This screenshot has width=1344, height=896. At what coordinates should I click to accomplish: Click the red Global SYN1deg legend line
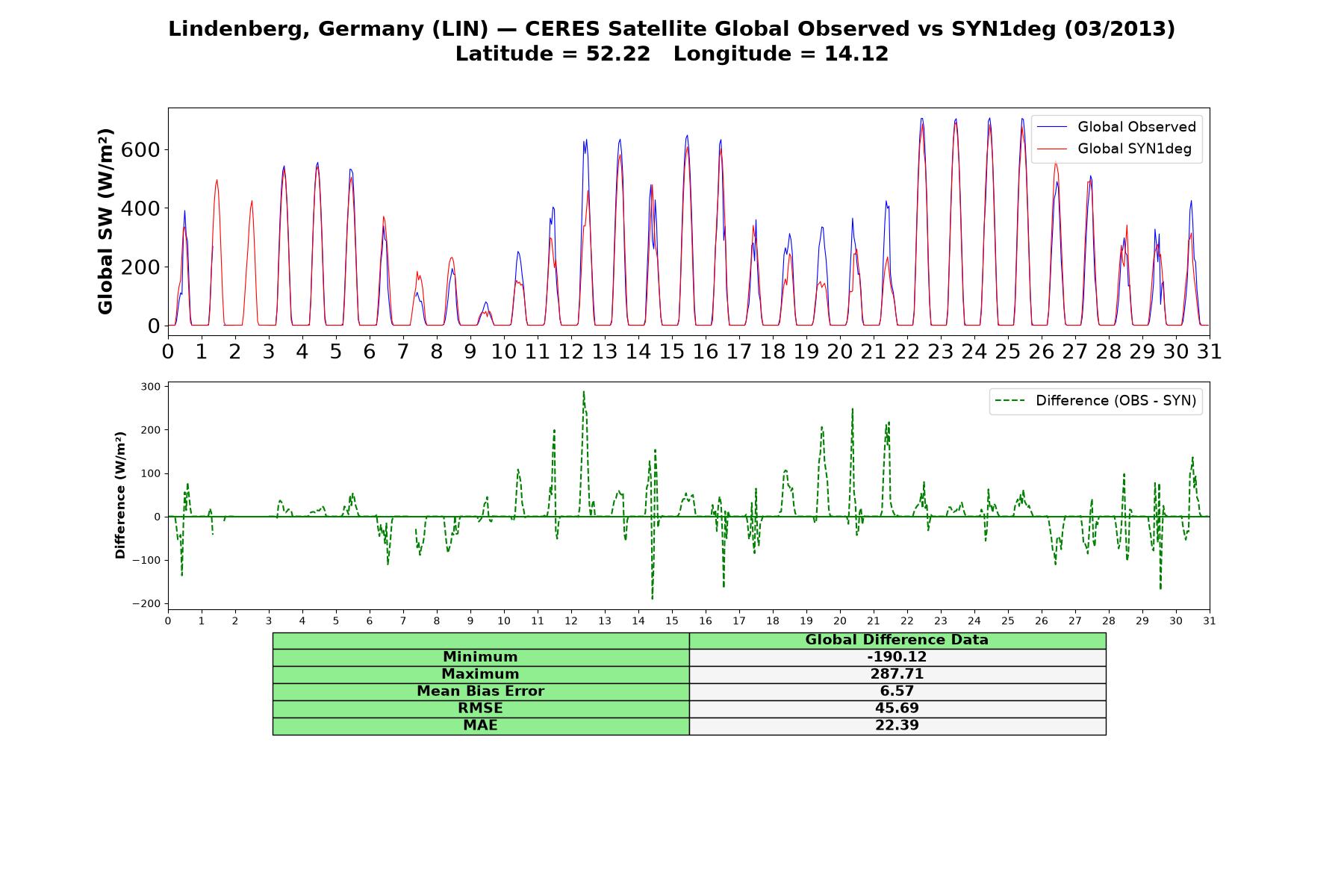(1053, 149)
